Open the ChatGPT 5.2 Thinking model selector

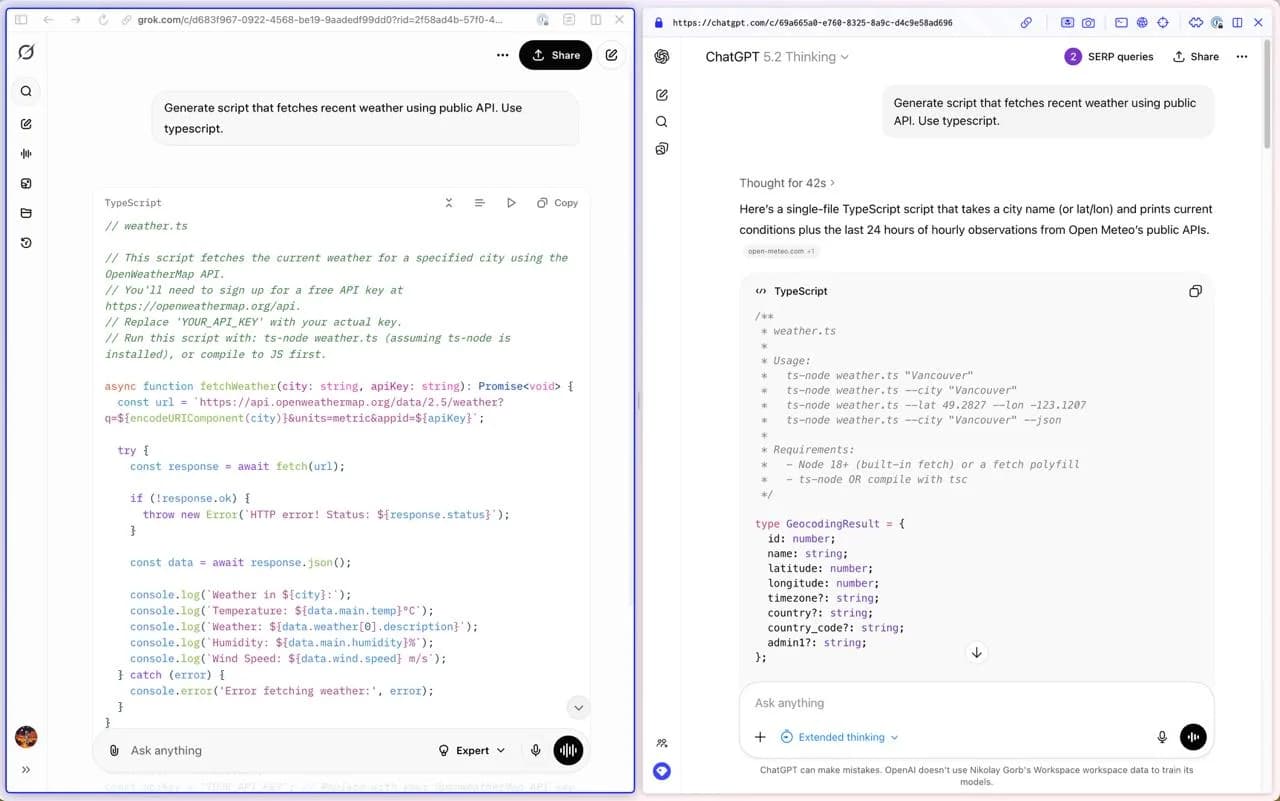click(x=778, y=57)
